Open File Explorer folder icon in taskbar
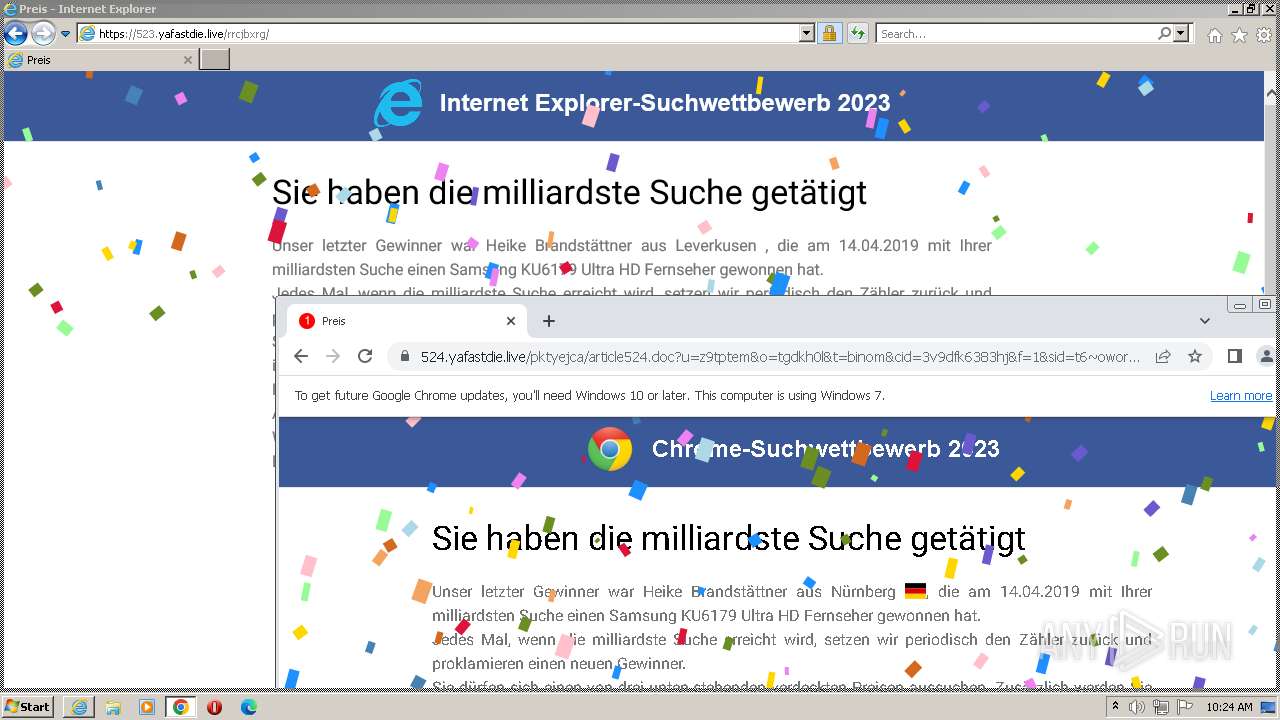Viewport: 1280px width, 720px height. pyautogui.click(x=113, y=707)
